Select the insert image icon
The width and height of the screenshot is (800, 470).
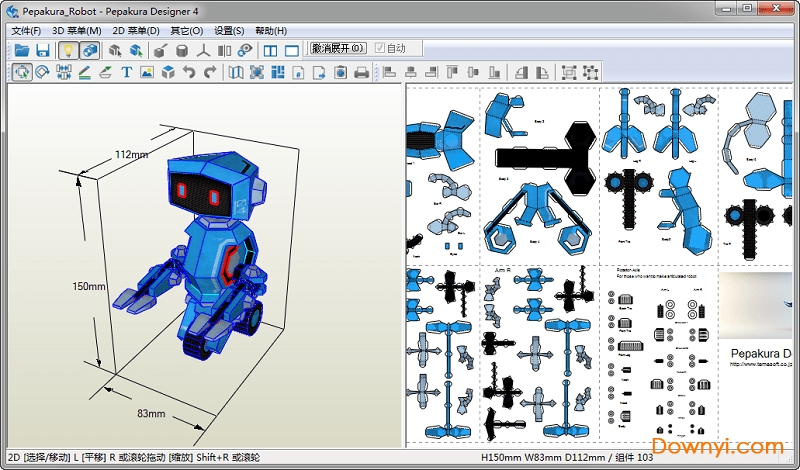(147, 72)
